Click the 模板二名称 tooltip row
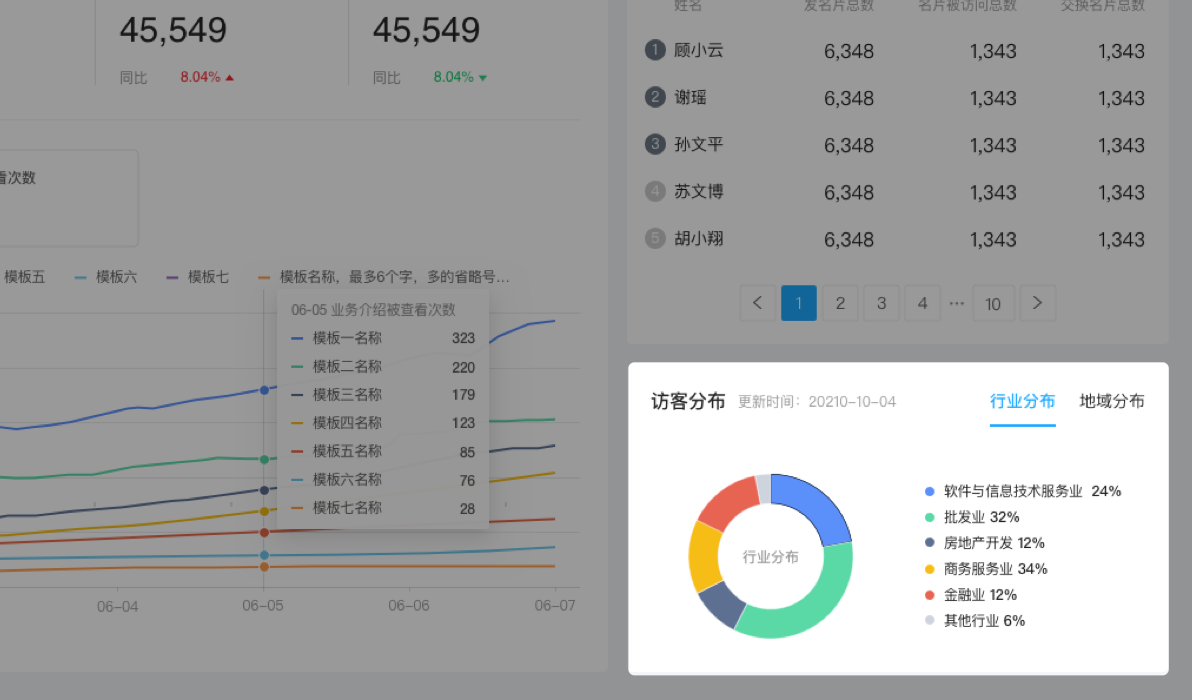This screenshot has height=700, width=1192. tap(383, 367)
